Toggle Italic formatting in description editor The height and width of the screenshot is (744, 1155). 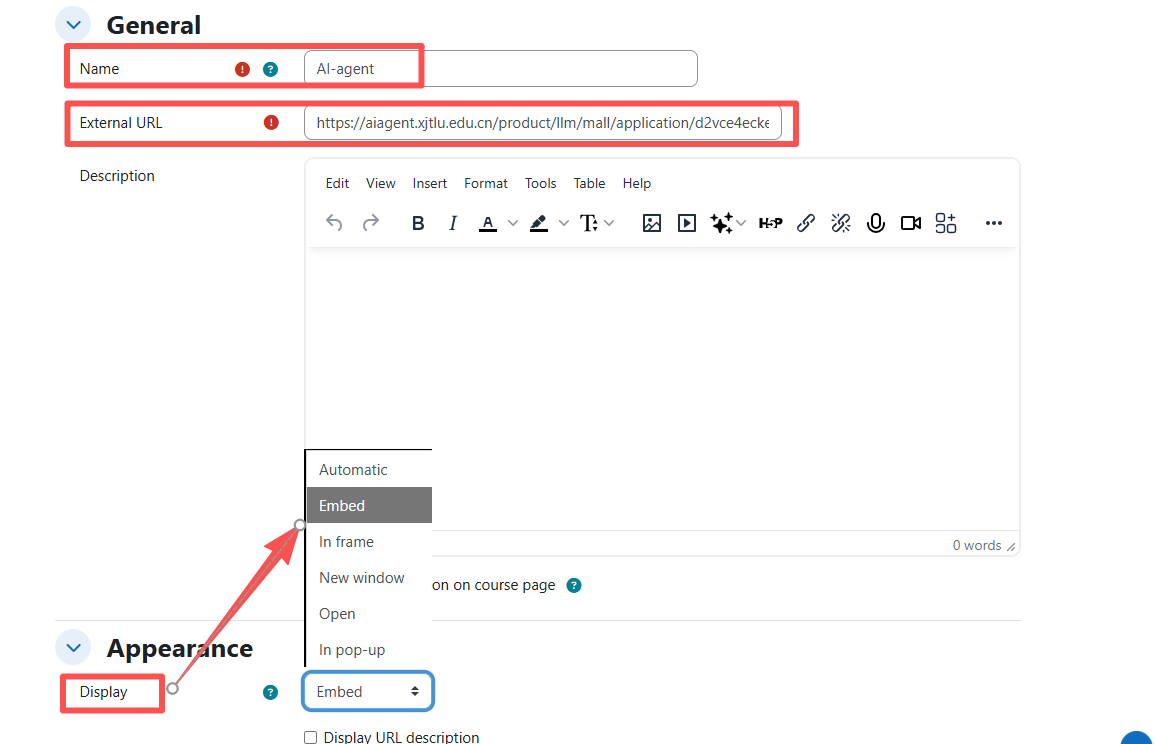tap(452, 223)
